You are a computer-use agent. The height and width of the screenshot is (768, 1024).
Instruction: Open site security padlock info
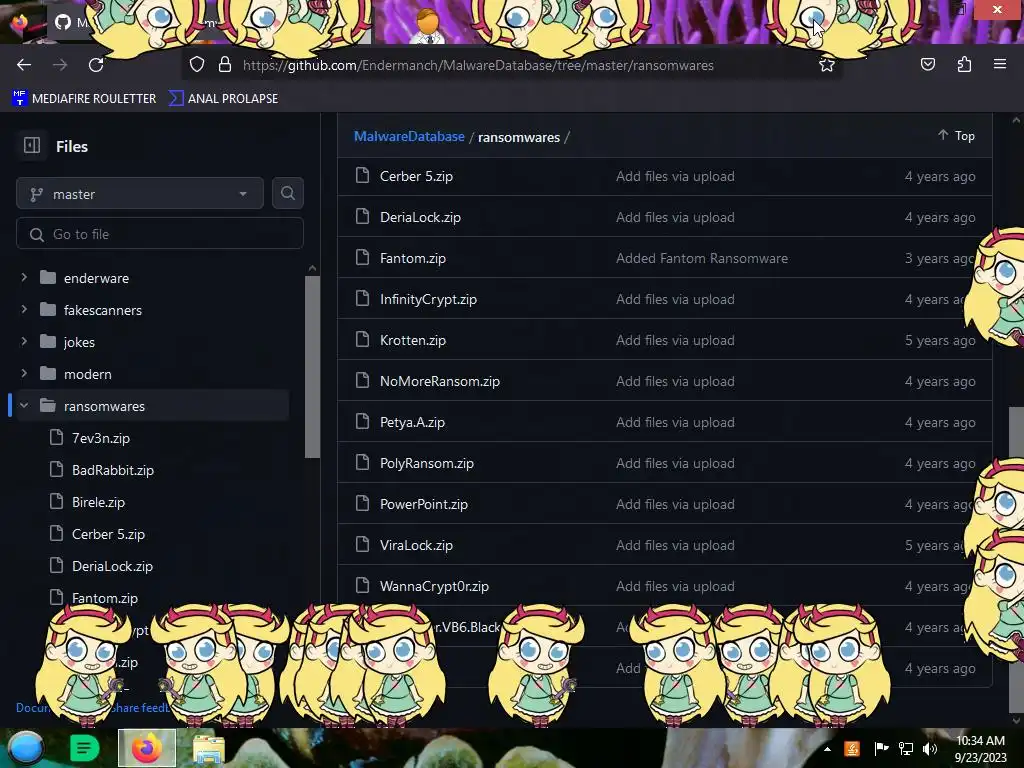(225, 65)
